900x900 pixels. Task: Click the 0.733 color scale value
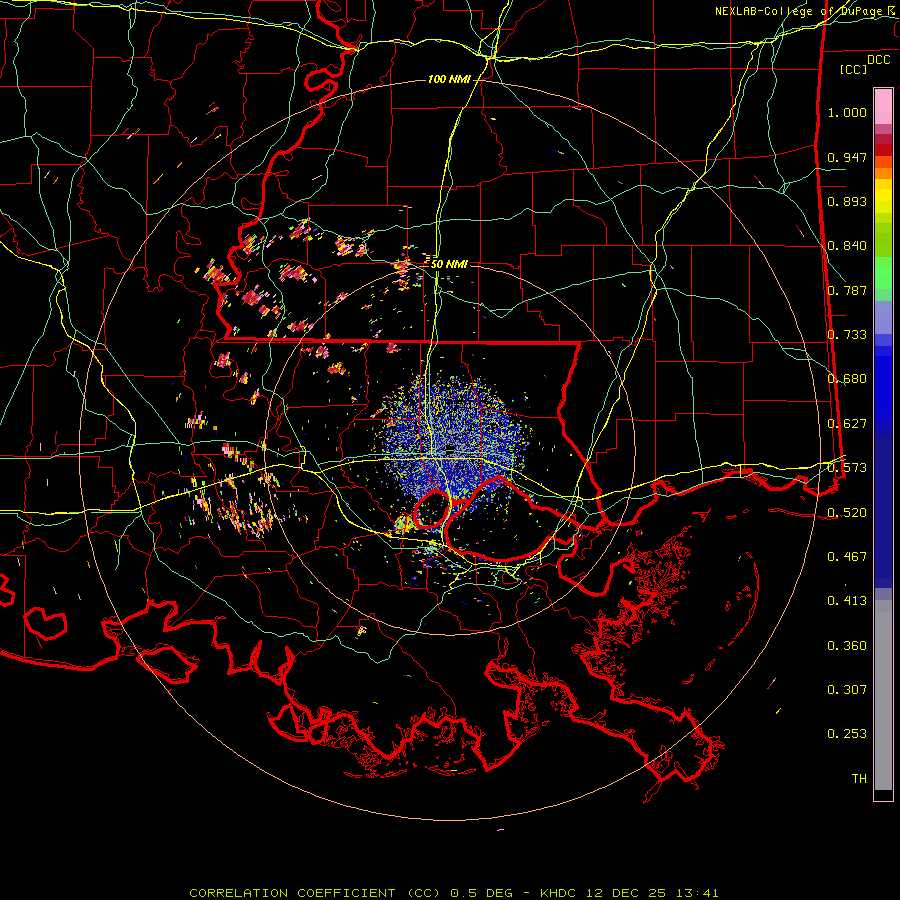tap(847, 335)
